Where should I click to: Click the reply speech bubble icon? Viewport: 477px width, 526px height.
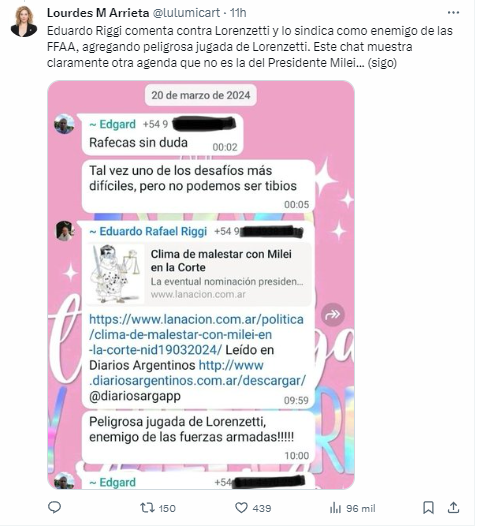point(55,507)
